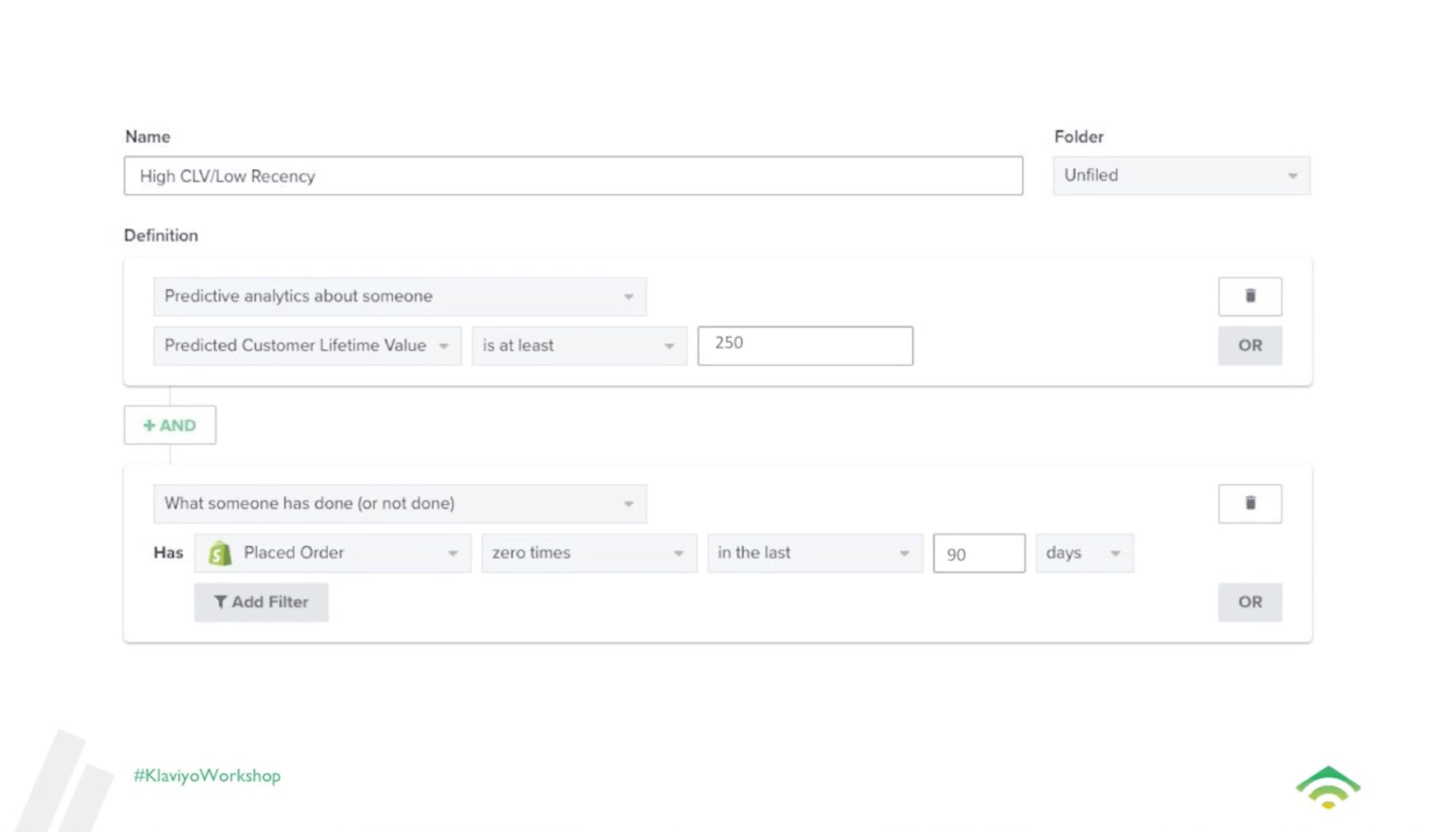The image size is (1456, 832).
Task: Delete the Predictive analytics condition (trash icon)
Action: pyautogui.click(x=1249, y=296)
